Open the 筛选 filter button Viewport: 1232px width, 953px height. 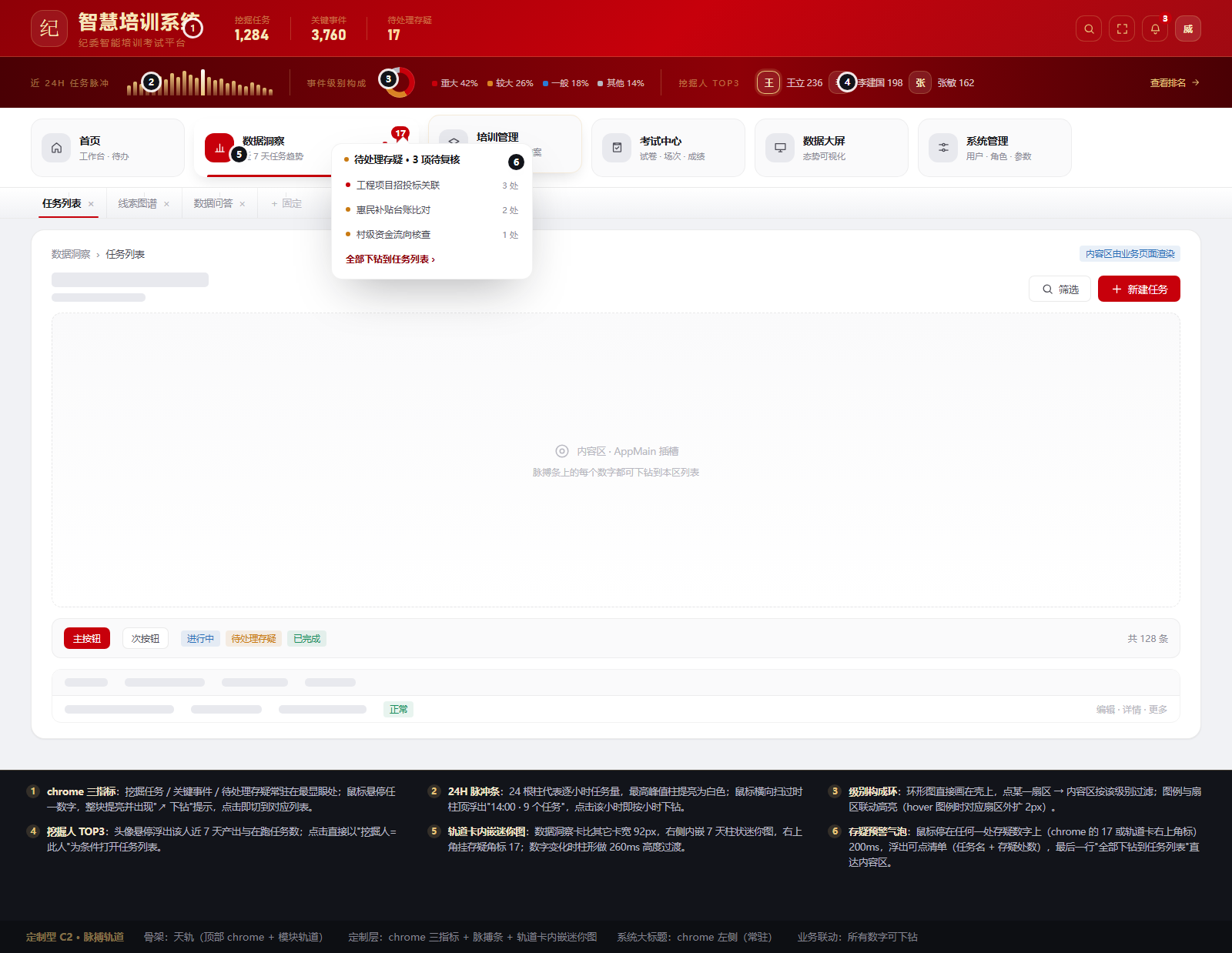click(x=1060, y=289)
